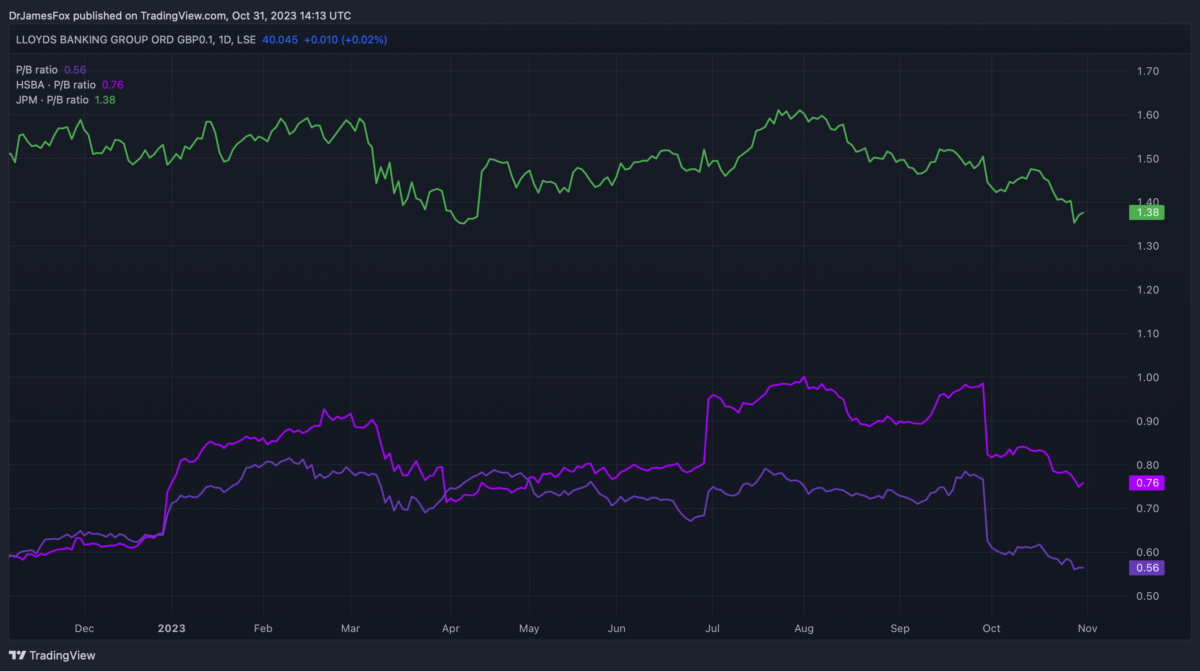This screenshot has height=671, width=1200.
Task: Click the magenta 0.76 HSBA price tag
Action: tap(1145, 483)
